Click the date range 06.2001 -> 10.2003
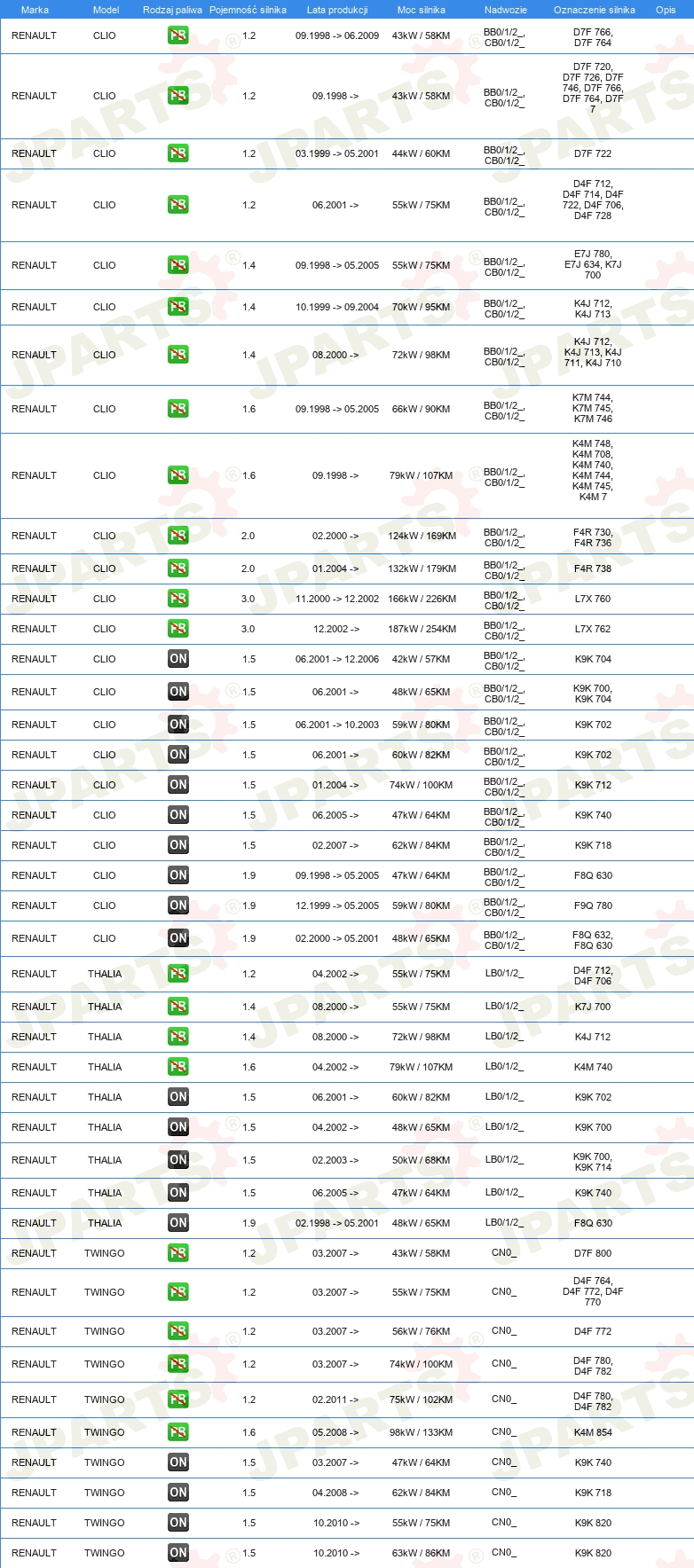This screenshot has width=694, height=1568. coord(337,725)
